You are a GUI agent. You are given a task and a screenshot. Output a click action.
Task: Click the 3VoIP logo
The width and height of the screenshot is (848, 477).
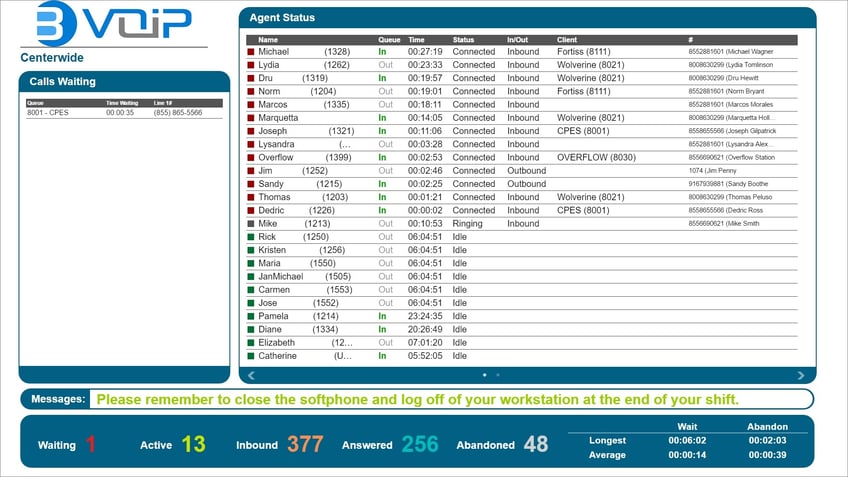pyautogui.click(x=114, y=23)
